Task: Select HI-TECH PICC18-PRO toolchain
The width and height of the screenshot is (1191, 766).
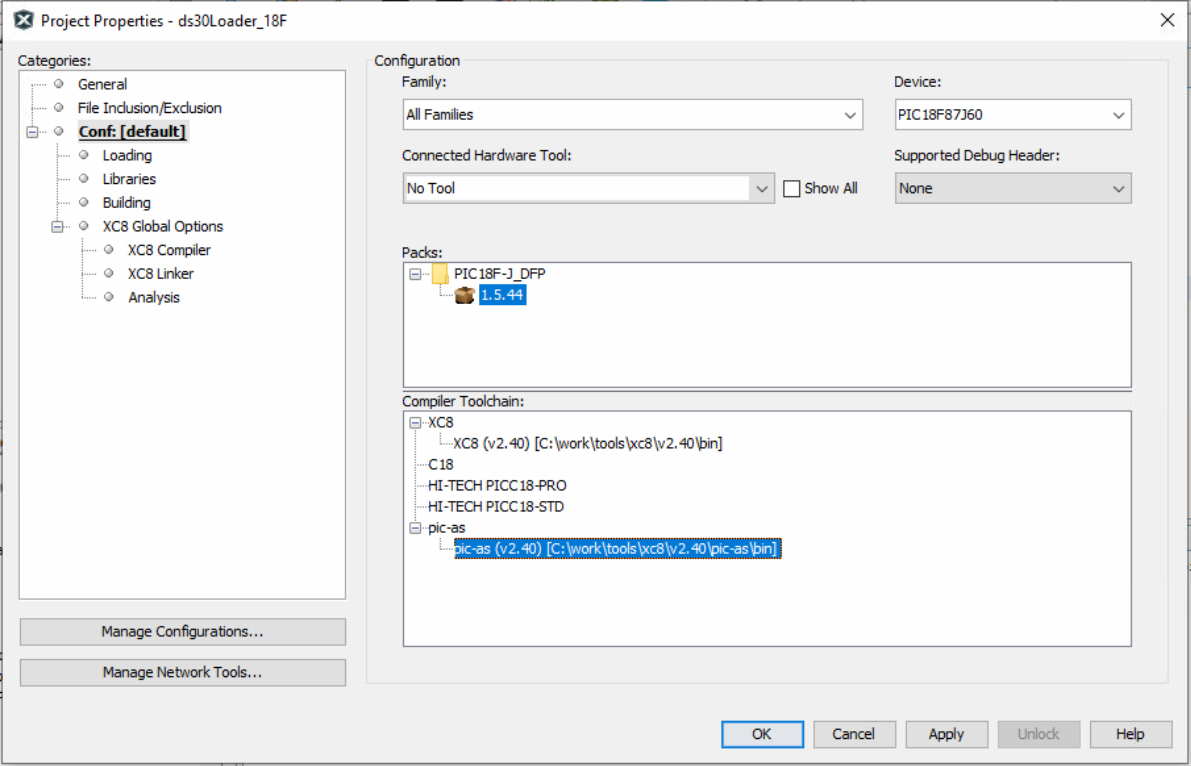Action: (x=497, y=486)
